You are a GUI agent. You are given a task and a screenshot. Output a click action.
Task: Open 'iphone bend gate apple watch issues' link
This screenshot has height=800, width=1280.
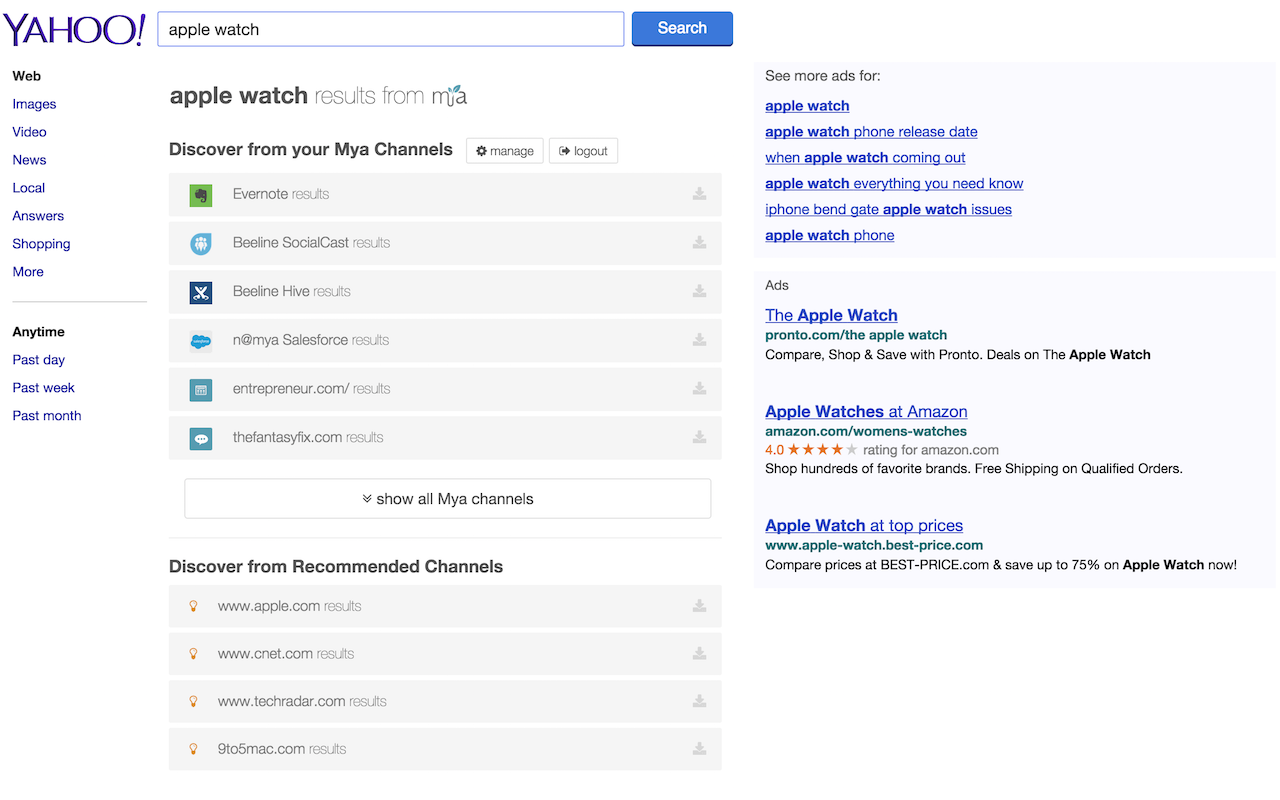click(888, 210)
